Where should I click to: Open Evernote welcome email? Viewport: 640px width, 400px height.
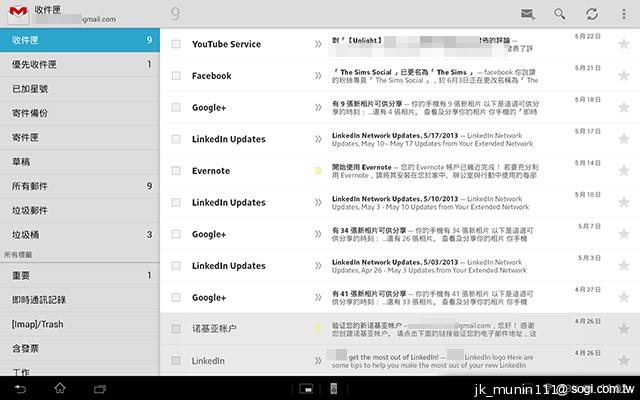click(x=400, y=171)
